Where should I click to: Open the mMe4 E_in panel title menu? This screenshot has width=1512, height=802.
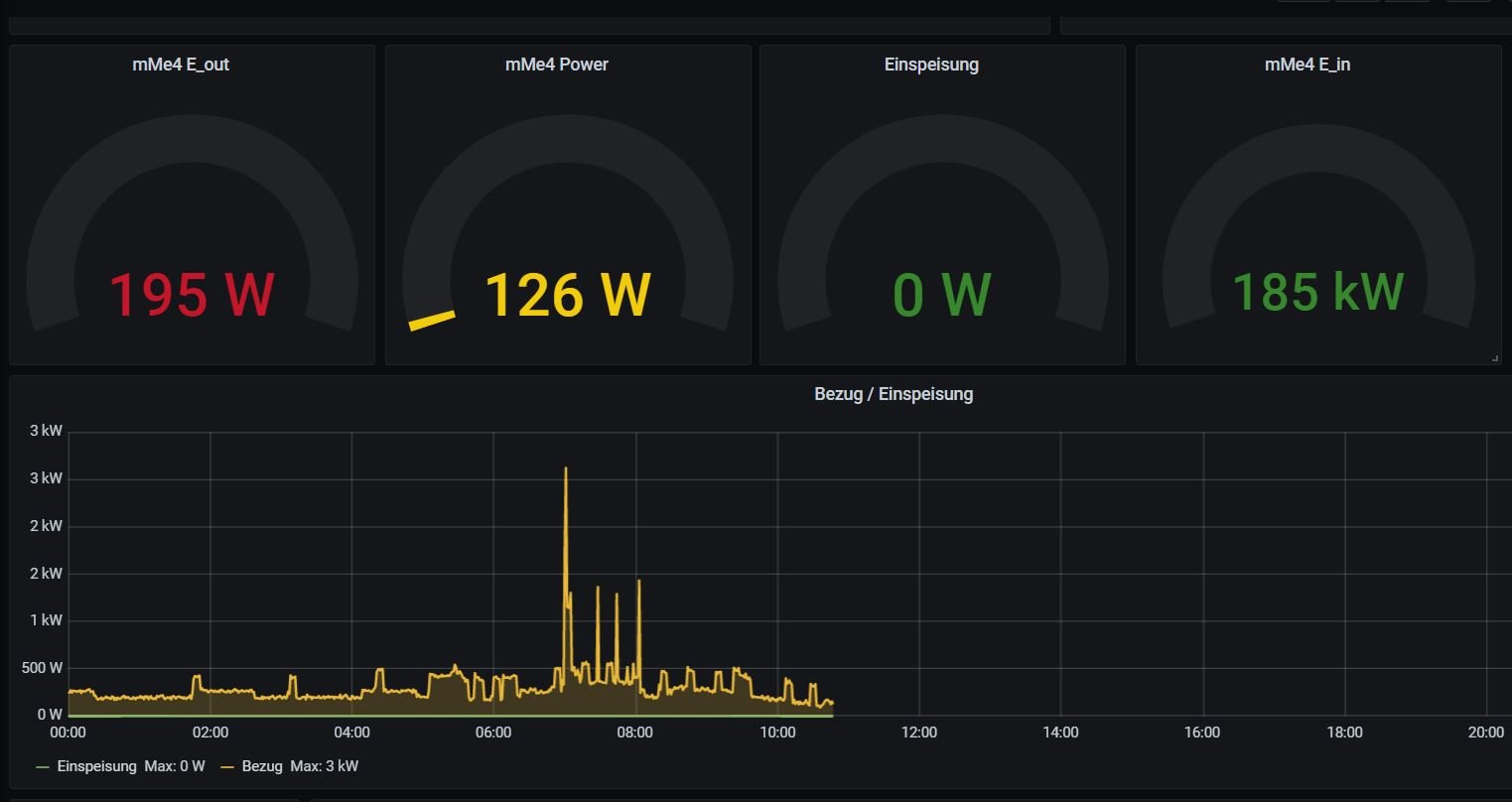[1306, 65]
